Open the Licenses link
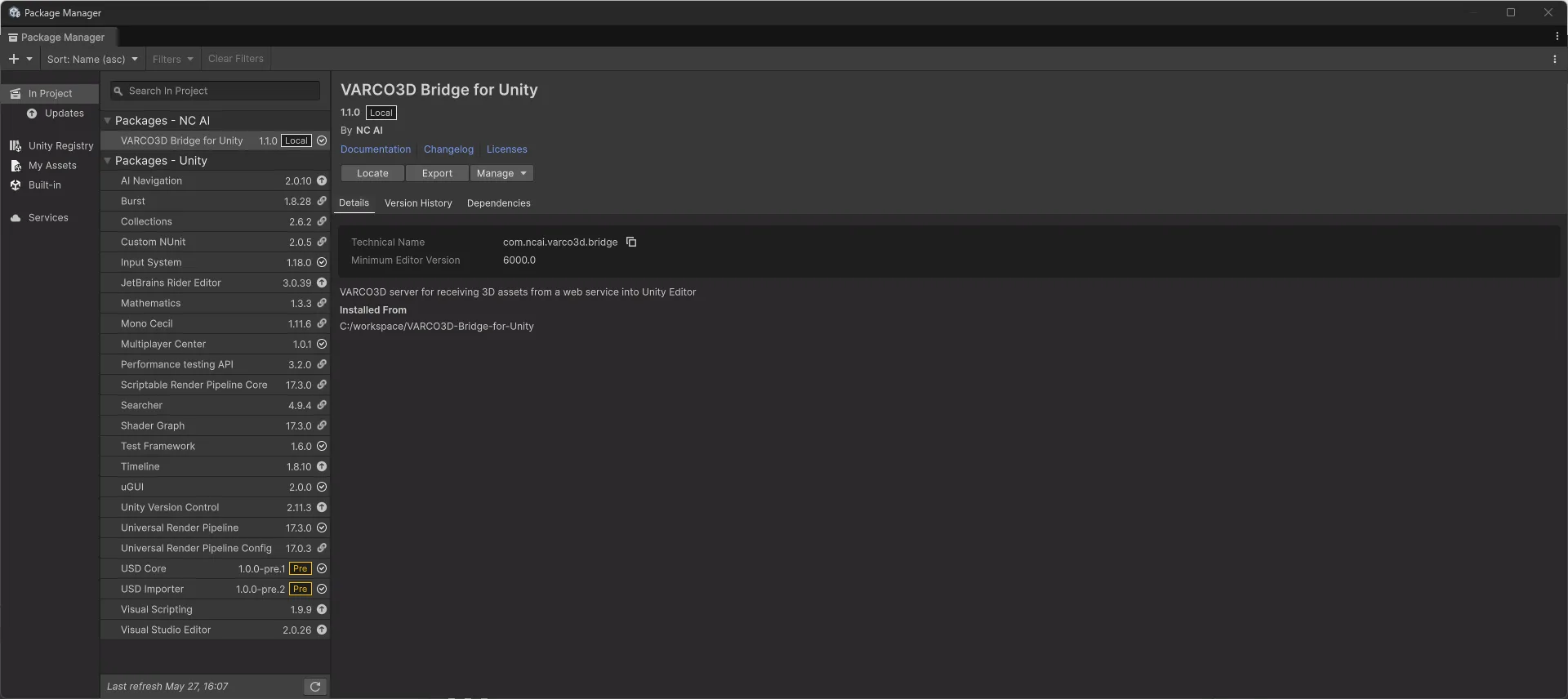This screenshot has height=699, width=1568. tap(507, 149)
